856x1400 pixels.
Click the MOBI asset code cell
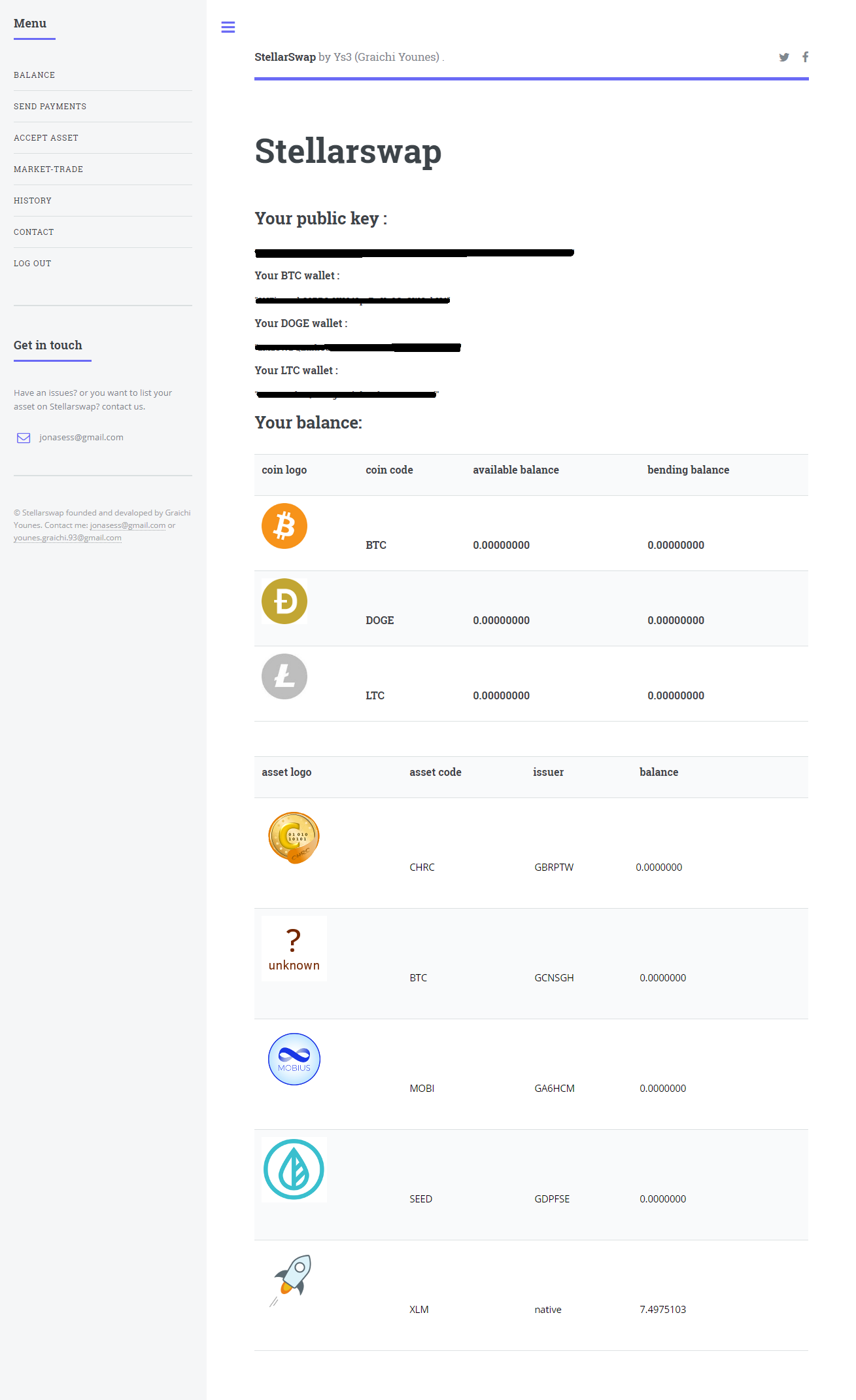click(422, 1089)
